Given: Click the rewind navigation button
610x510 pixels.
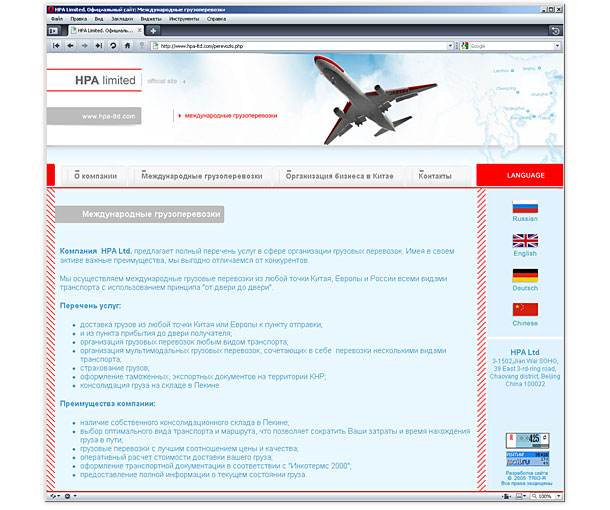Looking at the screenshot, I should 56,46.
